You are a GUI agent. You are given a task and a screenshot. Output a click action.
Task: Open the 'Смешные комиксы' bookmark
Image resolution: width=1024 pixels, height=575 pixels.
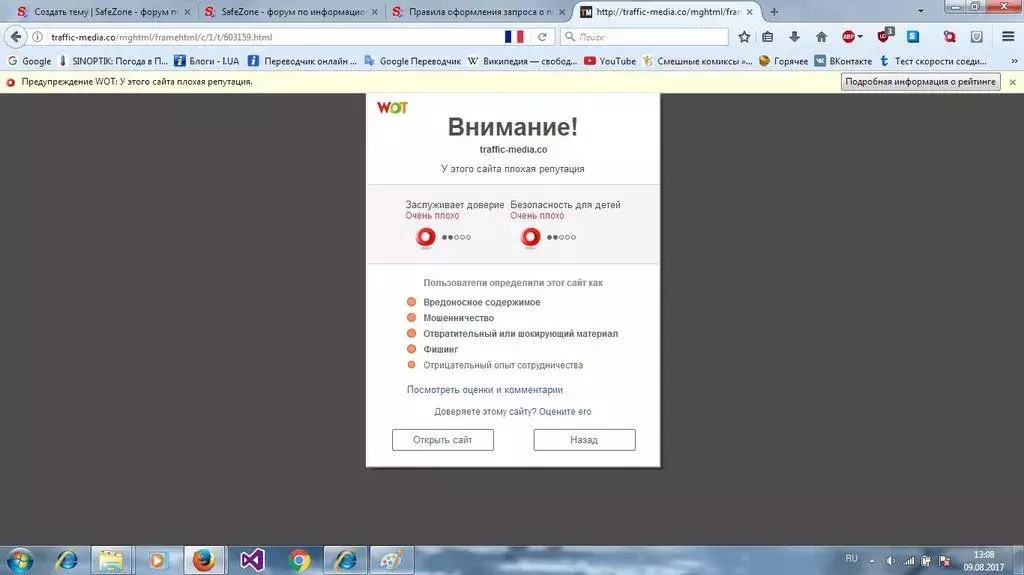[697, 61]
